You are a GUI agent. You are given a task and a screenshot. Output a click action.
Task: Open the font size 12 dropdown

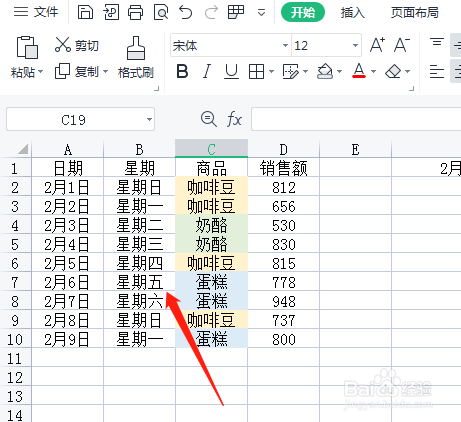(x=355, y=45)
